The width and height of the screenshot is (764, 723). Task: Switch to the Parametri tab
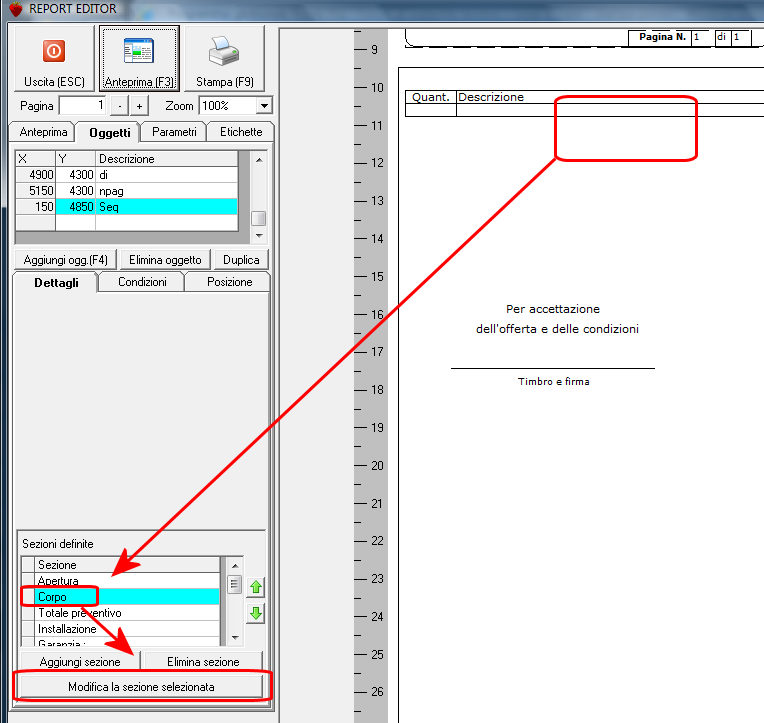174,132
